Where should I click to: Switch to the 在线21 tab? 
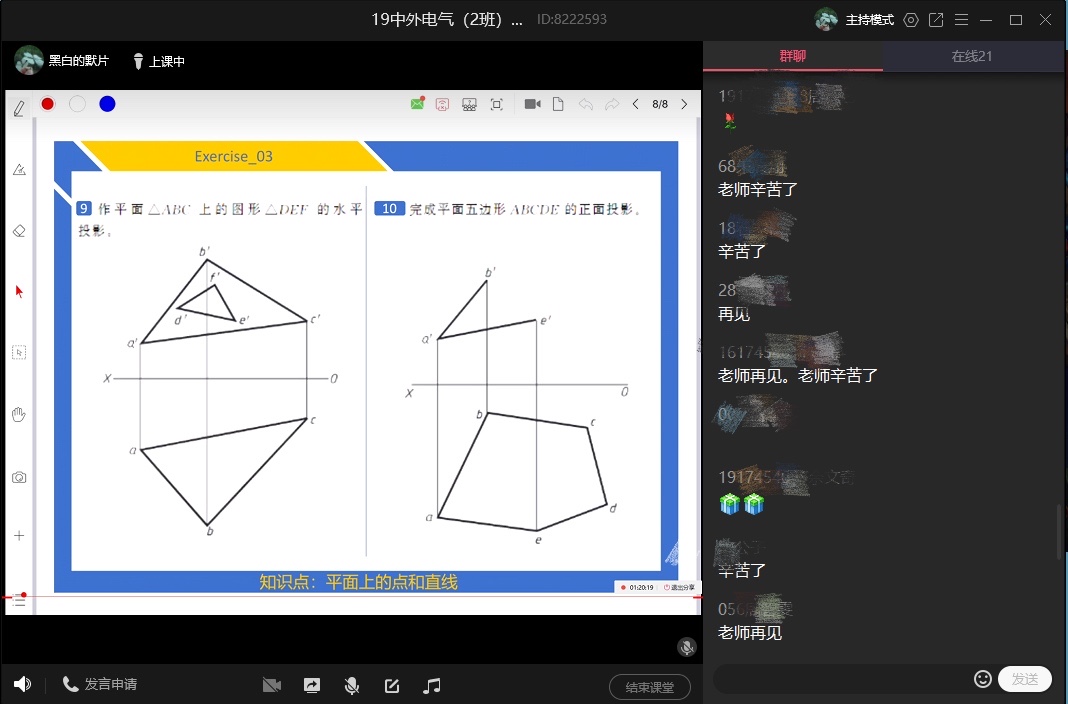[971, 56]
